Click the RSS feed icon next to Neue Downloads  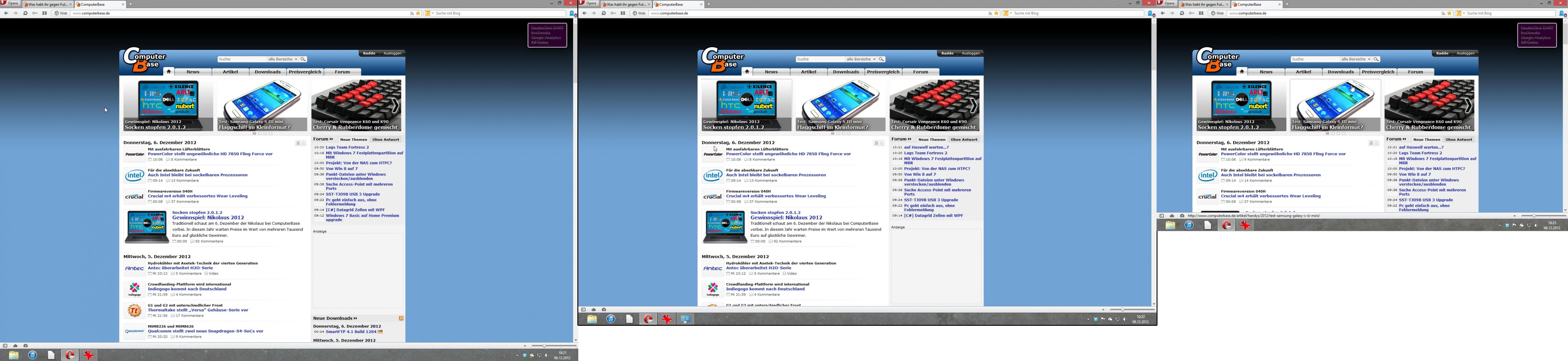[401, 319]
